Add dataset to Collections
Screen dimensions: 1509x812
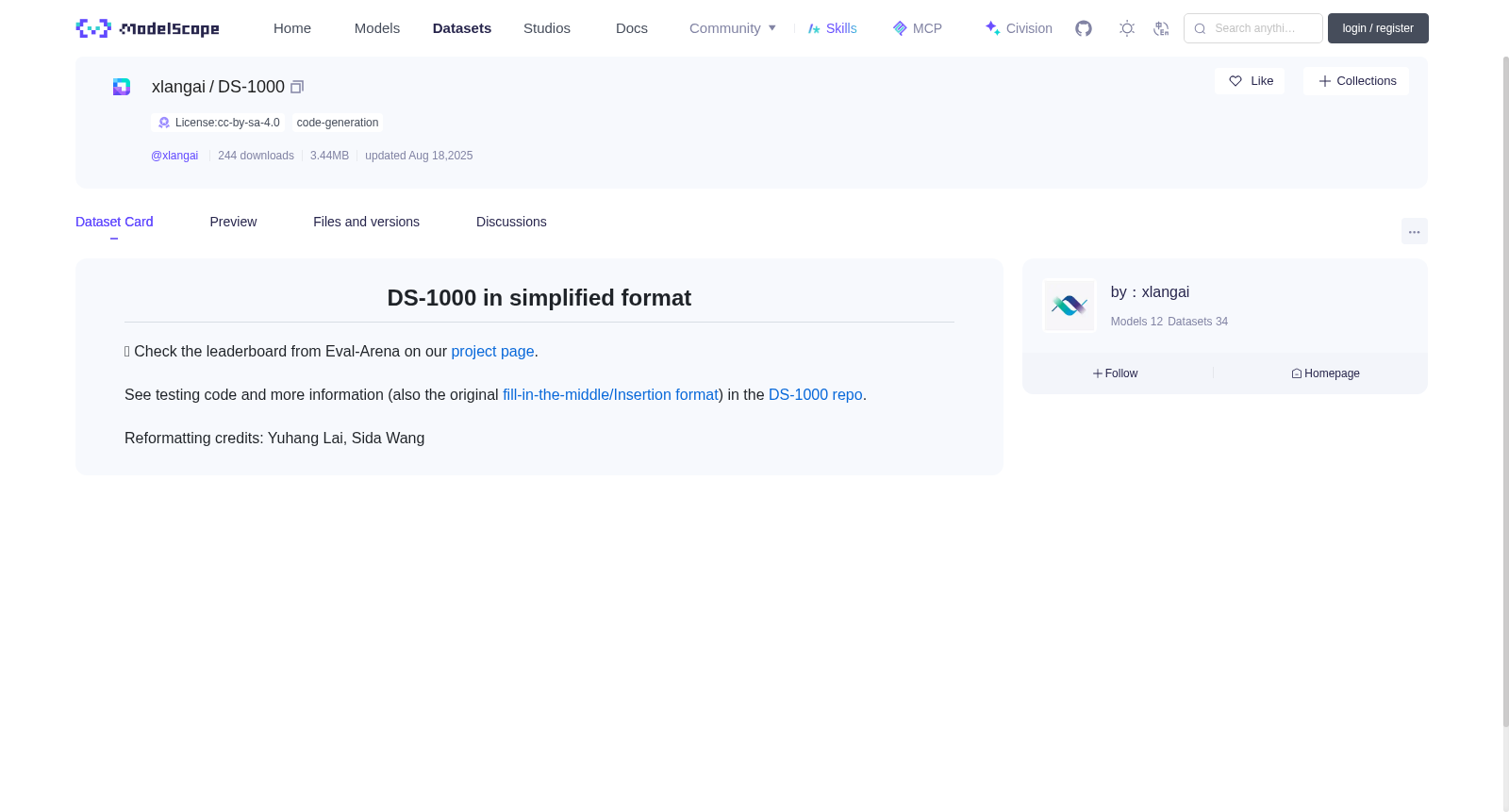pos(1356,81)
